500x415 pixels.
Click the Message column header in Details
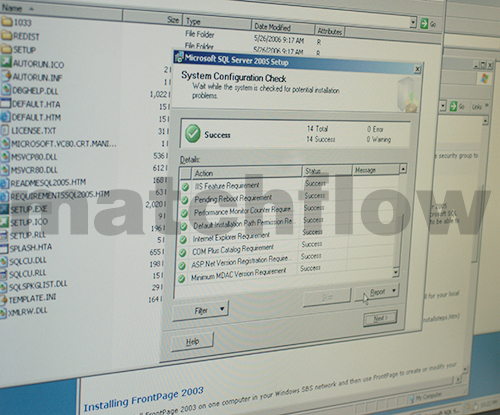coord(376,170)
